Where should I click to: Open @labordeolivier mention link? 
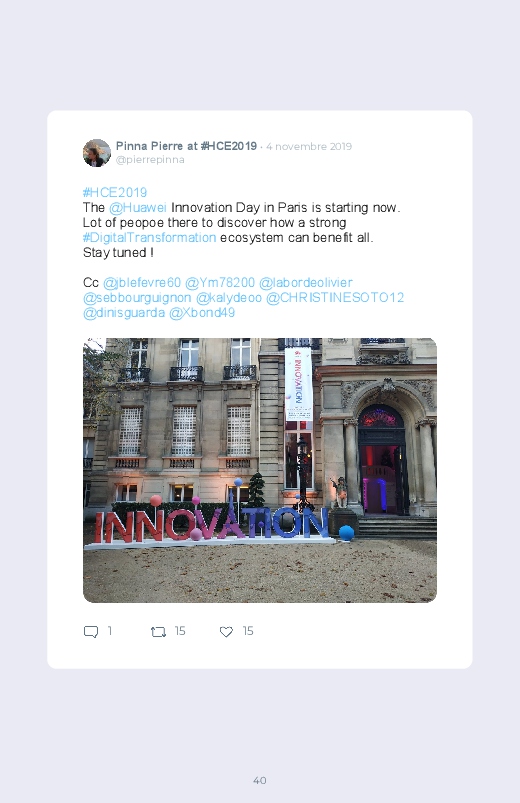tap(306, 283)
